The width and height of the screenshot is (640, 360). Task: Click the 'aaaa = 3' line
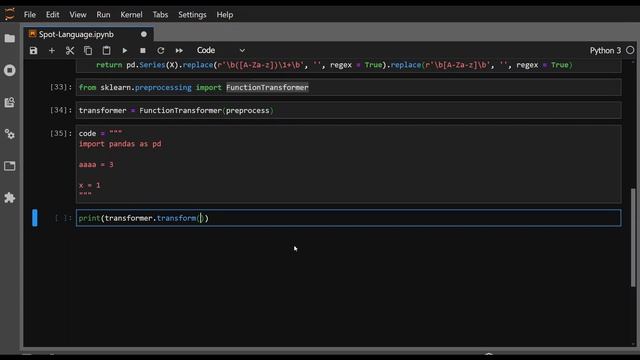96,164
